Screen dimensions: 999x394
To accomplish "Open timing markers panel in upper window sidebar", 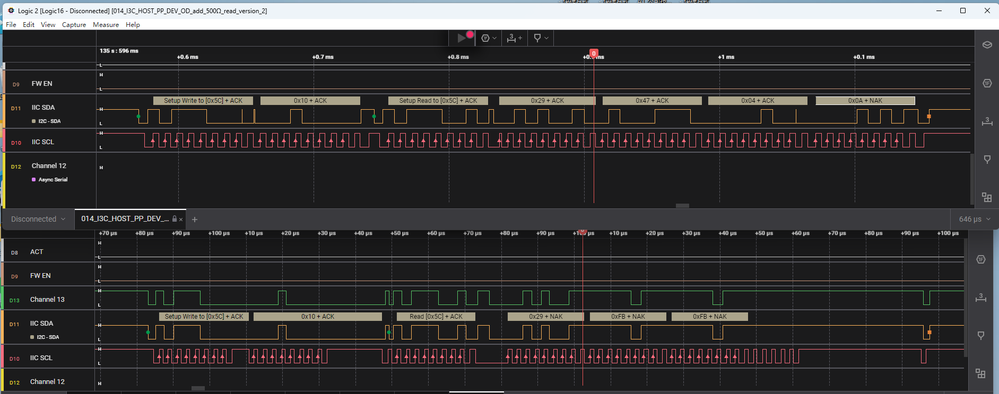I will point(987,159).
